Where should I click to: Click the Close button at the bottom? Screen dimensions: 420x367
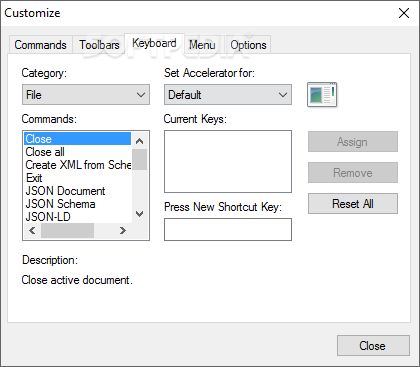(x=373, y=346)
